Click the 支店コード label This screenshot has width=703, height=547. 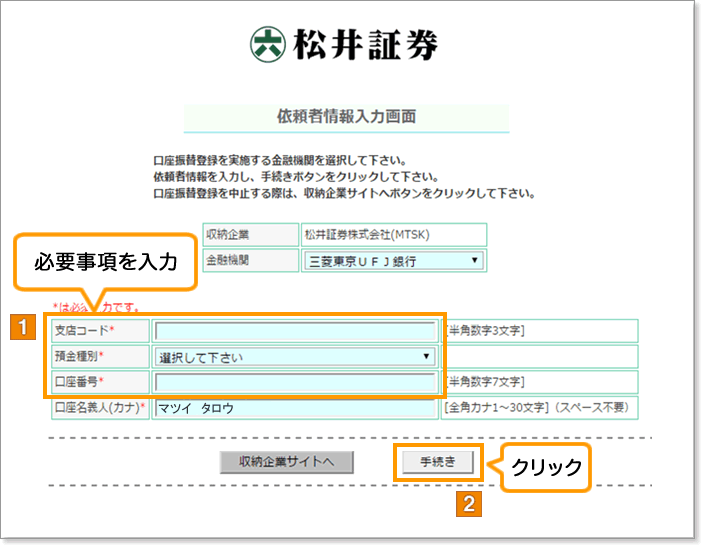(84, 331)
